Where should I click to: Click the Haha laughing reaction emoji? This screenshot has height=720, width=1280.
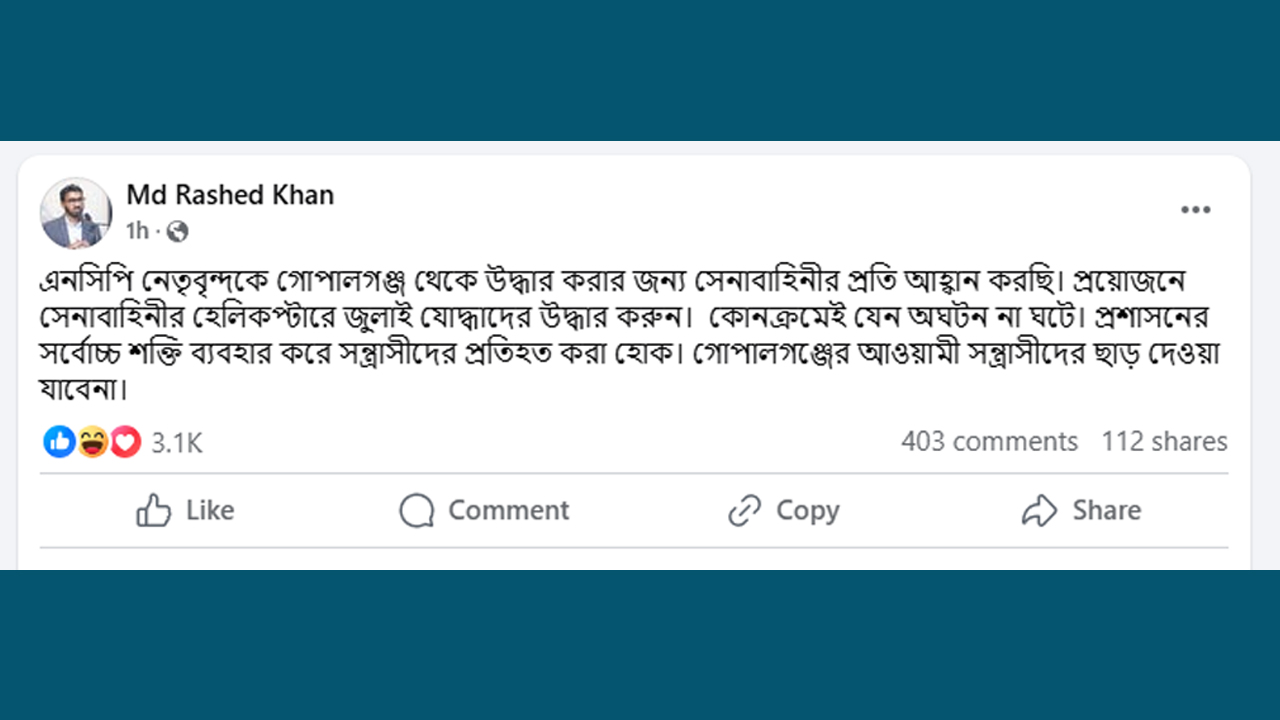pos(93,441)
